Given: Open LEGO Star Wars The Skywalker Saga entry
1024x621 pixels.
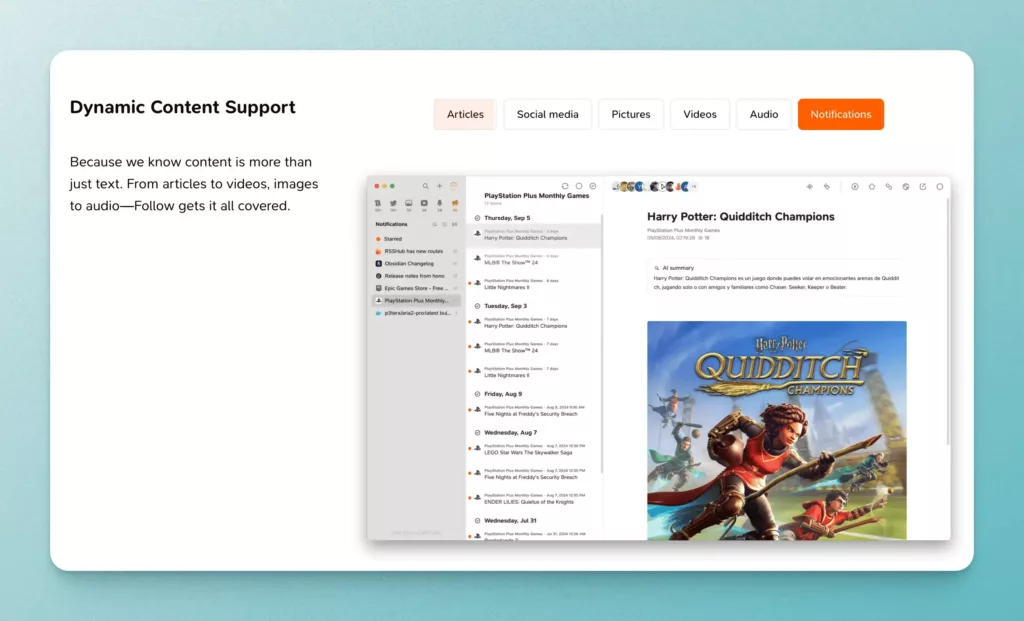Looking at the screenshot, I should point(534,449).
